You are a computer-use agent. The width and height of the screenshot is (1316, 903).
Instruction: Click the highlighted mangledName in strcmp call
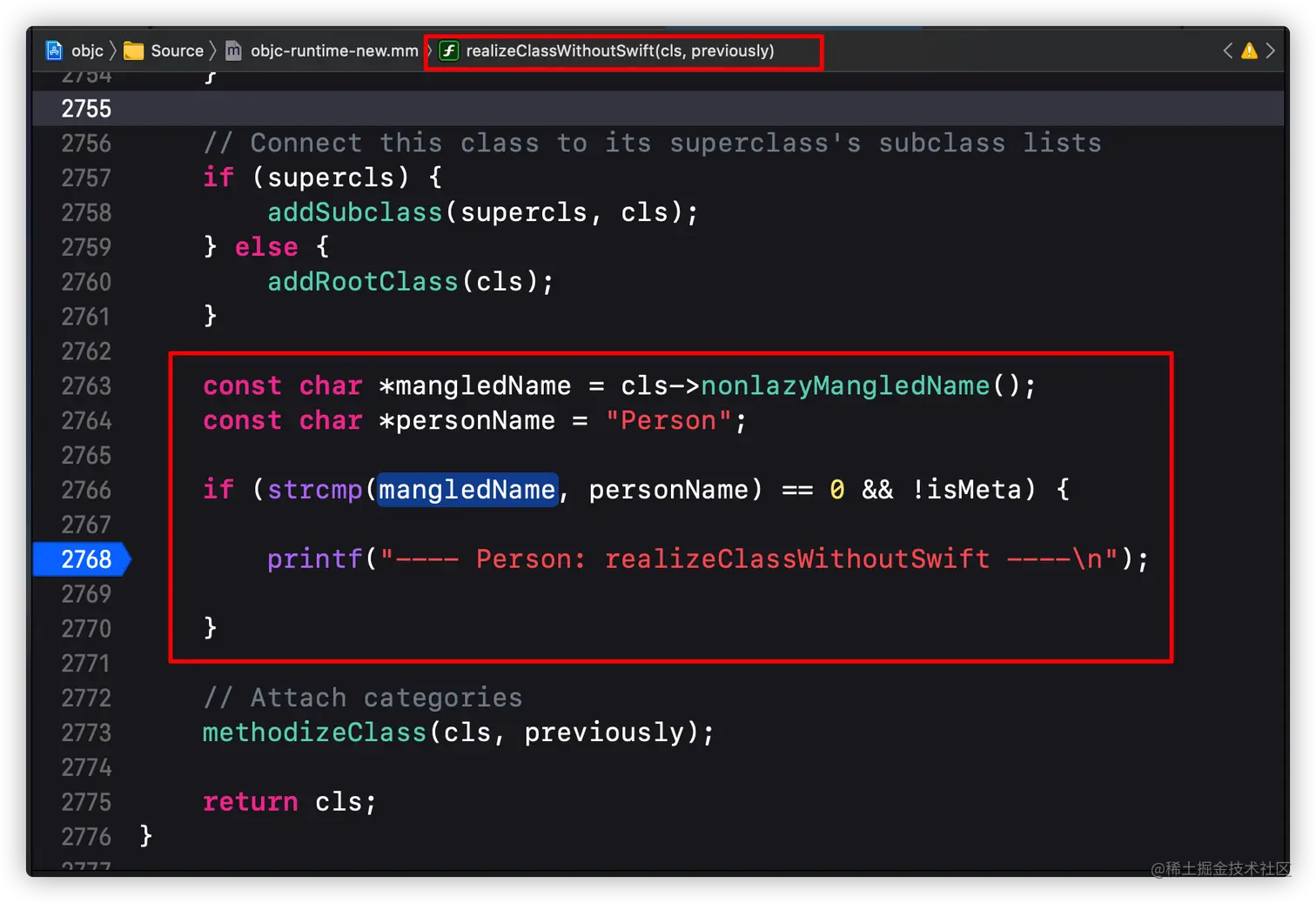[467, 490]
